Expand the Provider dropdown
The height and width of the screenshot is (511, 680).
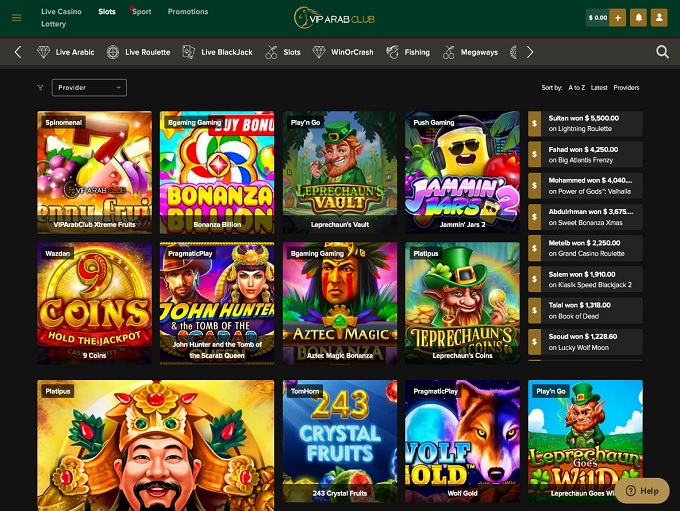89,88
